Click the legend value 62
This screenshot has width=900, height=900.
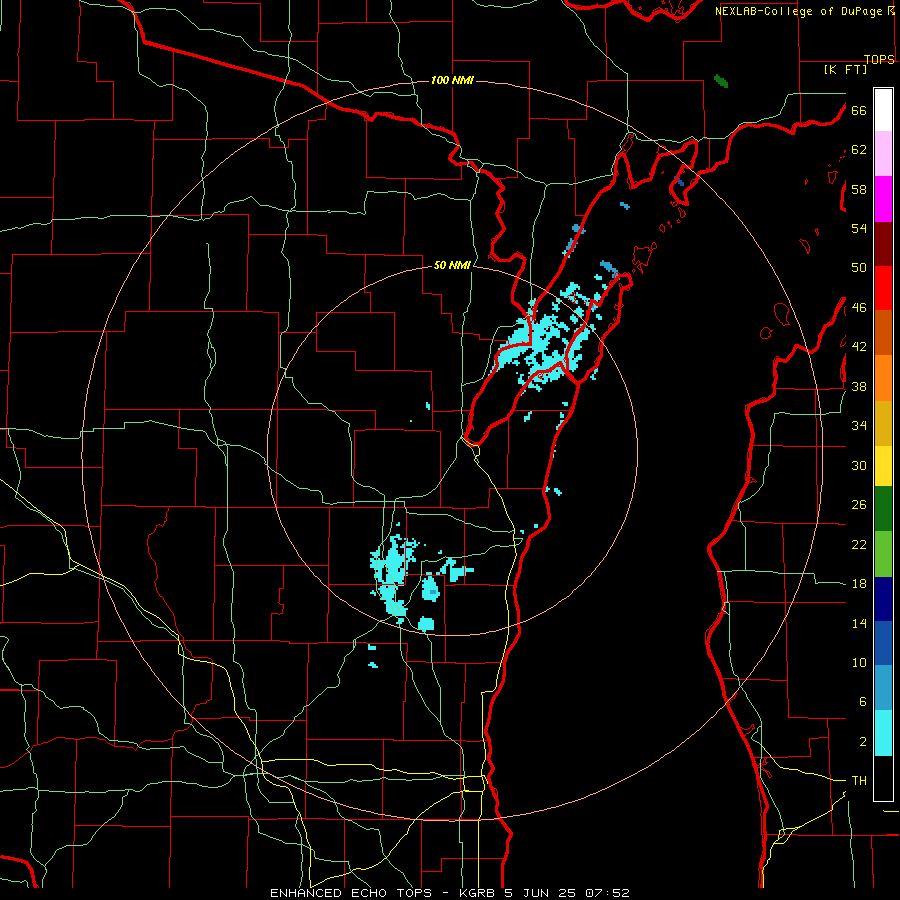click(859, 150)
